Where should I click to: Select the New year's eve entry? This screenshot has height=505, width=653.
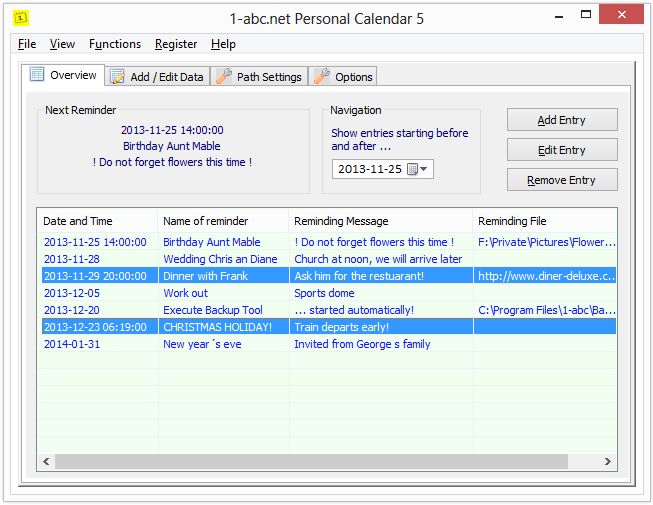(x=202, y=344)
